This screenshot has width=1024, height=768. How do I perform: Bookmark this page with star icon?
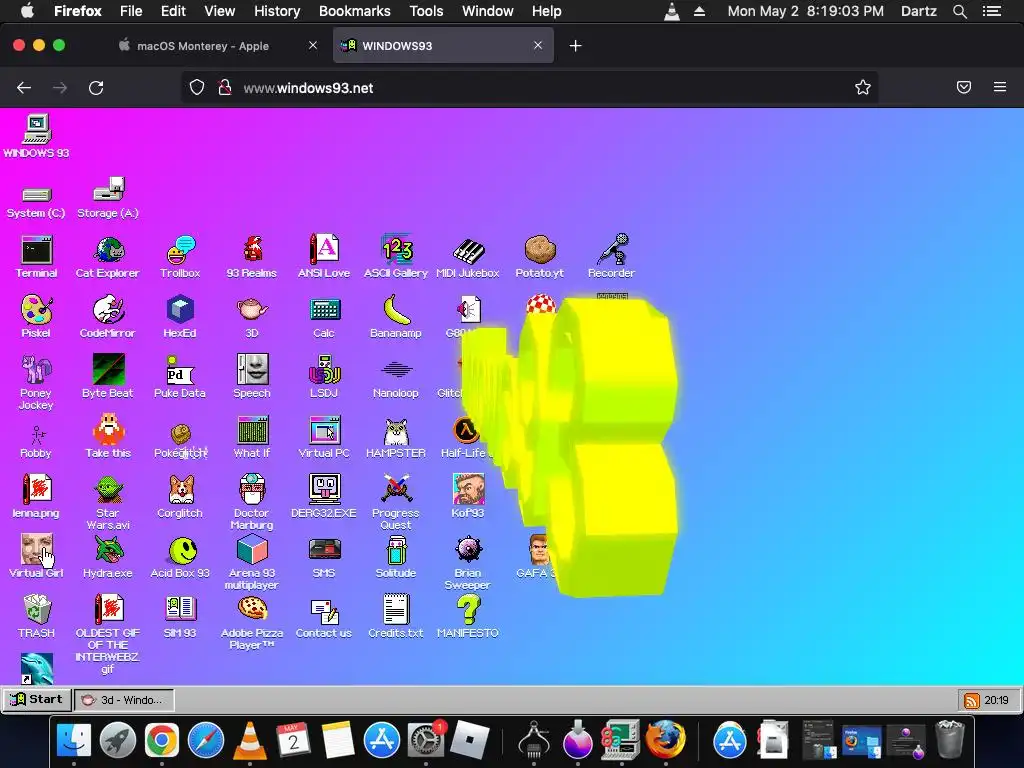(863, 88)
